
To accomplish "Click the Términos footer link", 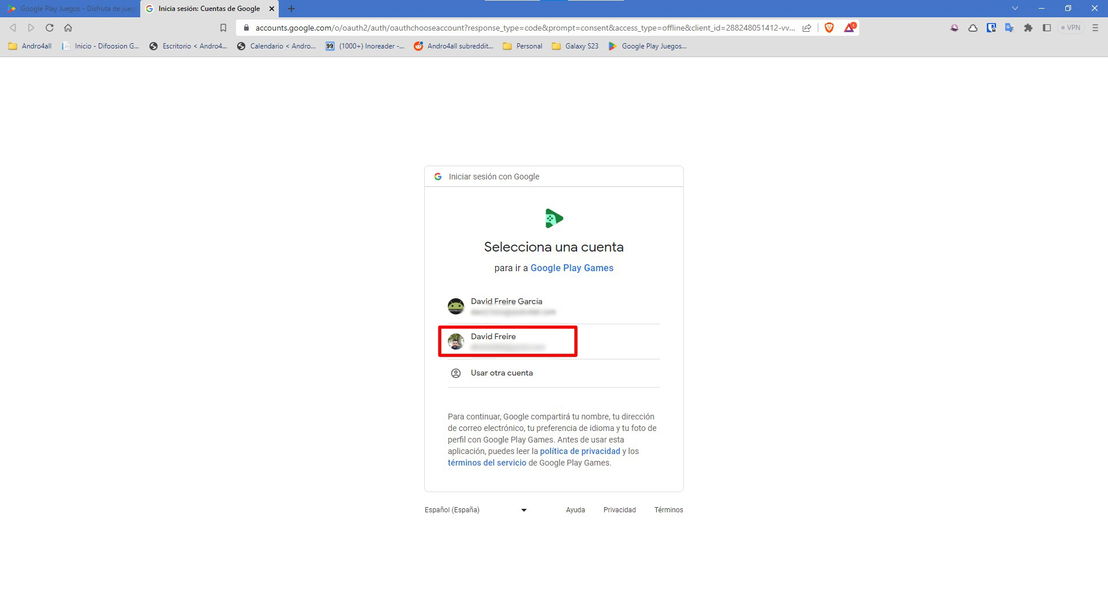I will (x=668, y=510).
